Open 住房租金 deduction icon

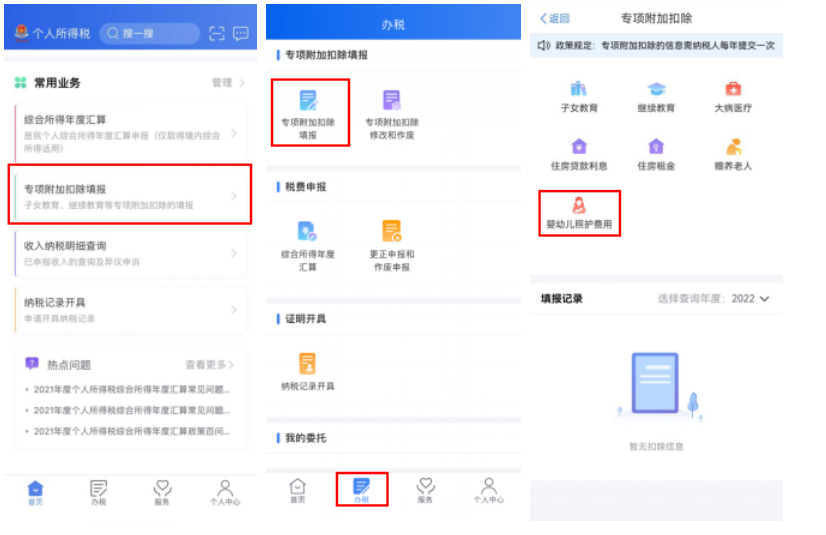coord(656,153)
